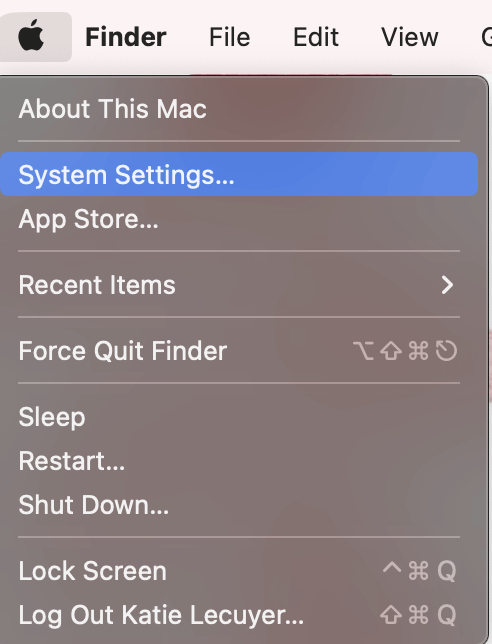492x644 pixels.
Task: Click the Log Out shift-command-Q shortcut hint
Action: (418, 615)
